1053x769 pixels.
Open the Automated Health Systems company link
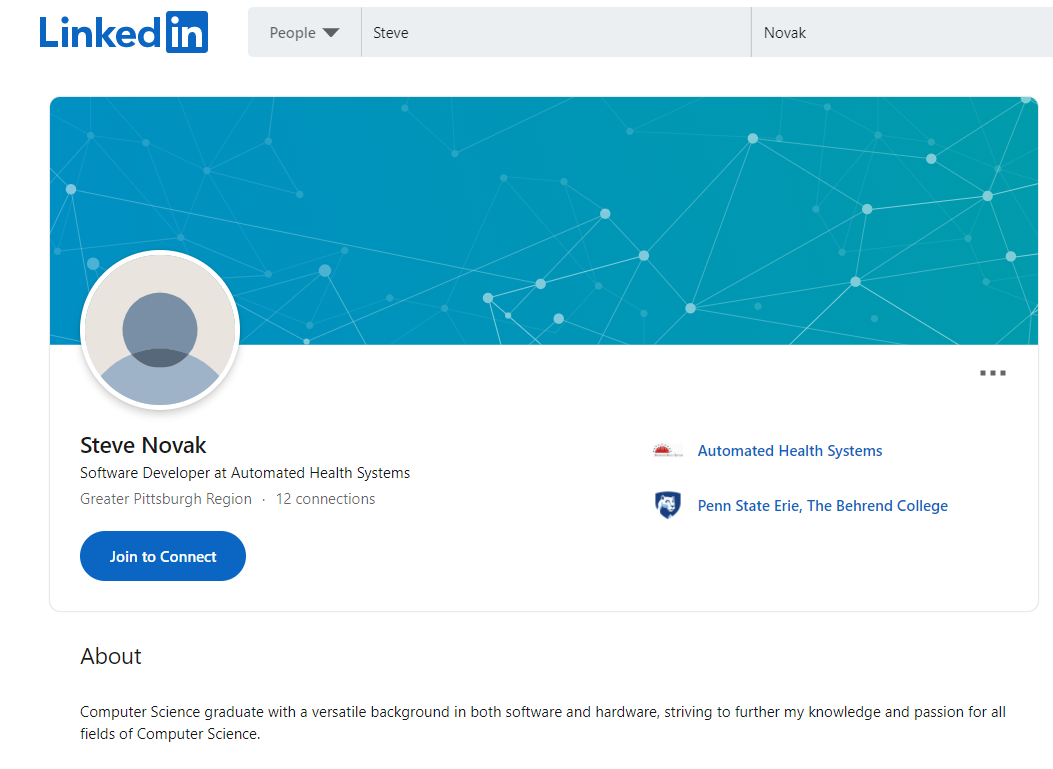tap(790, 451)
